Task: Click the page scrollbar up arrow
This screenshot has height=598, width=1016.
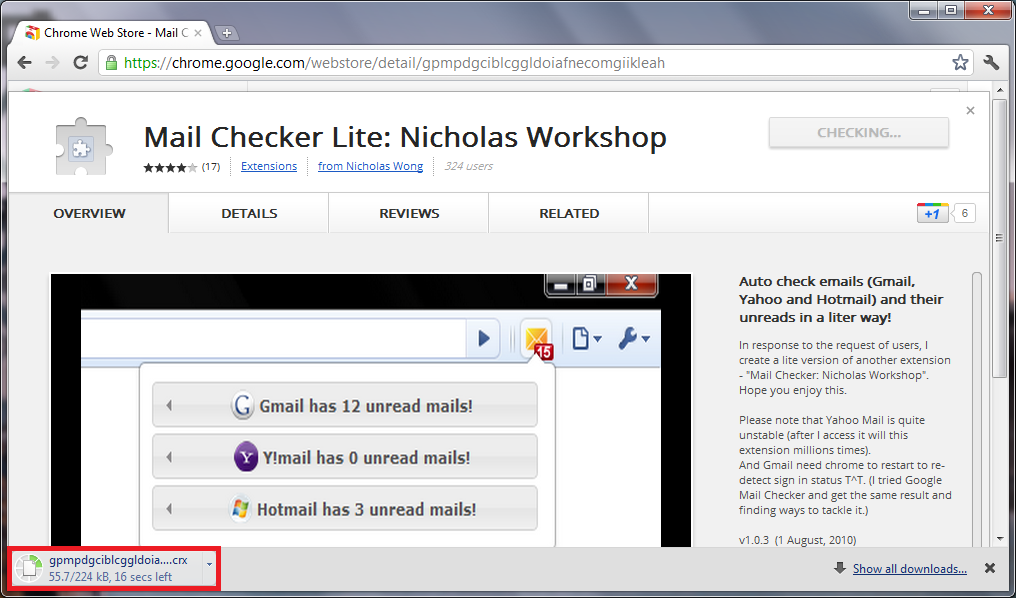Action: (x=1000, y=90)
